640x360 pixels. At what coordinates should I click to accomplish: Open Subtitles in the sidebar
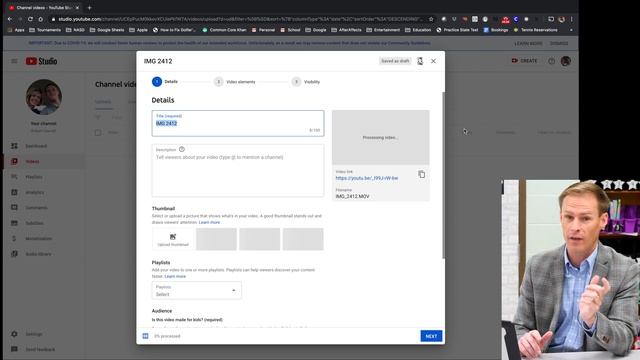point(43,223)
